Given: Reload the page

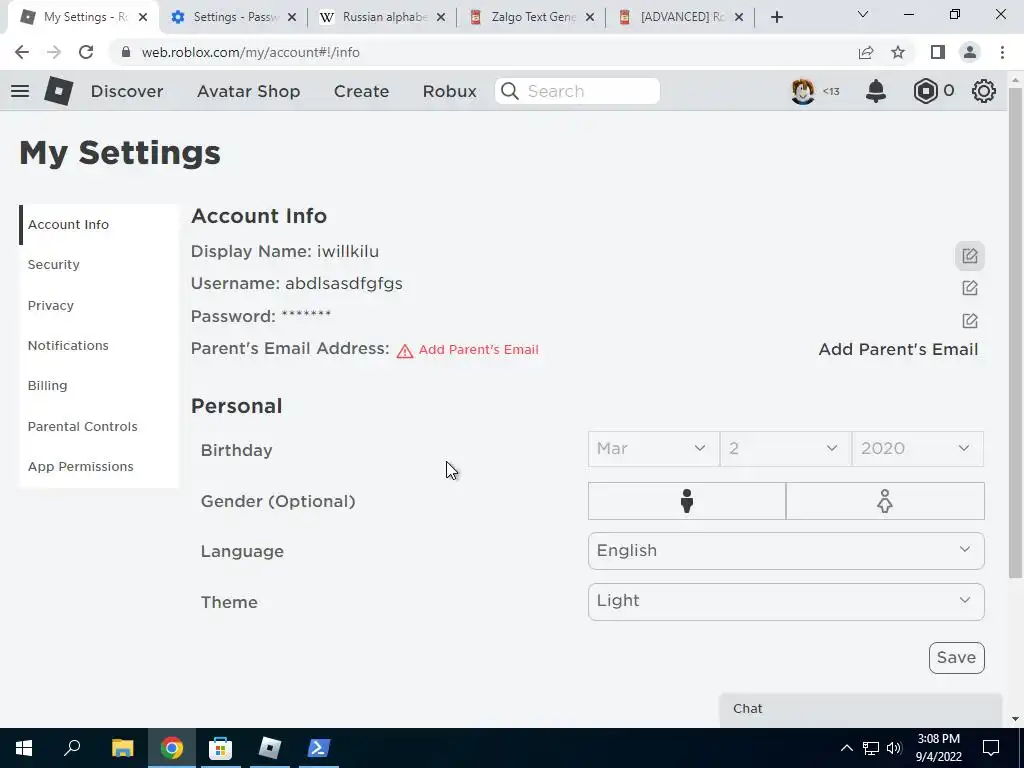Looking at the screenshot, I should [86, 52].
